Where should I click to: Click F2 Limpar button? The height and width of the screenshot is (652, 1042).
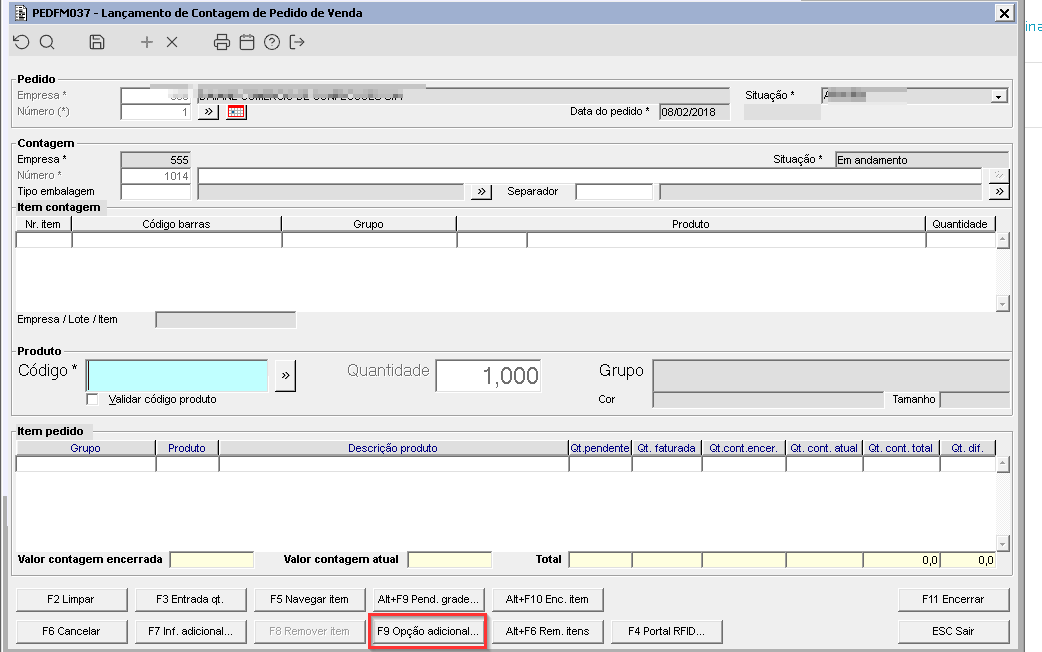click(71, 599)
